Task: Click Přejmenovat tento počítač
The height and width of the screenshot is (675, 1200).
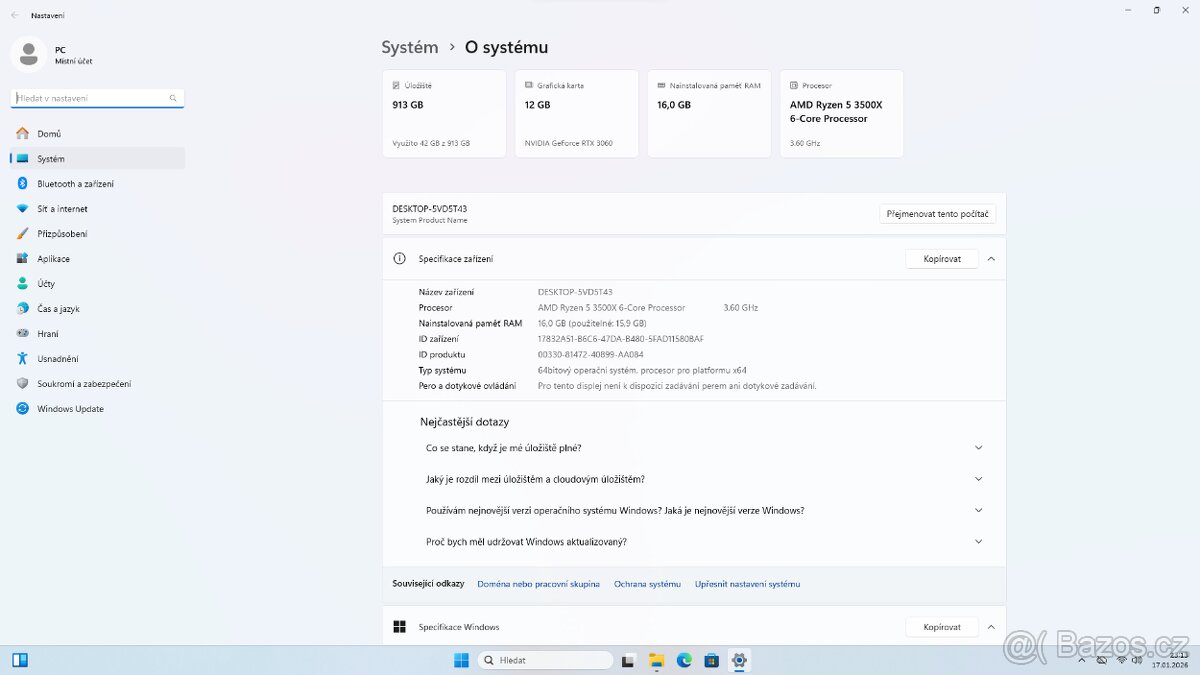Action: pyautogui.click(x=937, y=213)
